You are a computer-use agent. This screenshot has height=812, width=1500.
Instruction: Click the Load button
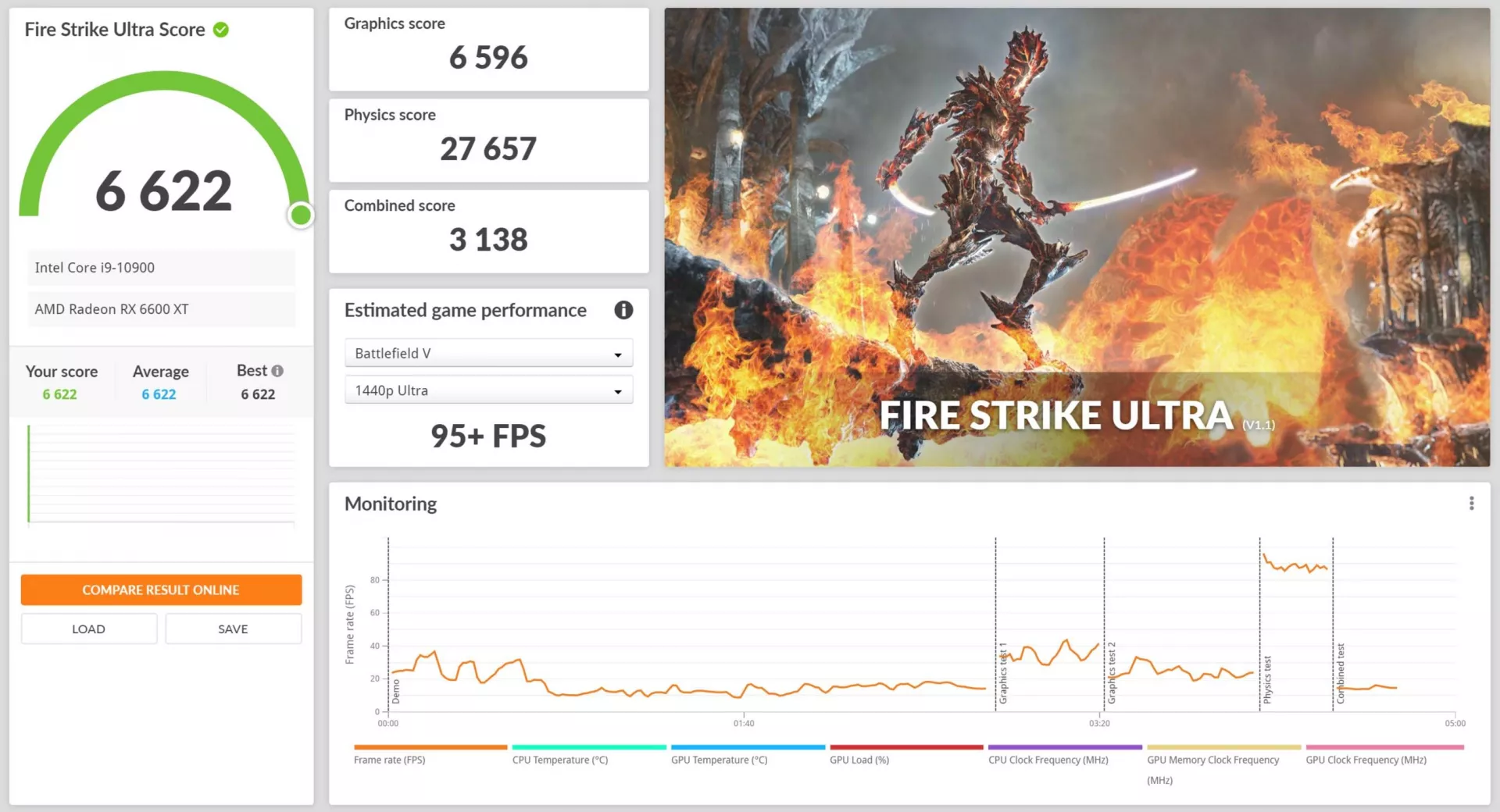pos(88,629)
